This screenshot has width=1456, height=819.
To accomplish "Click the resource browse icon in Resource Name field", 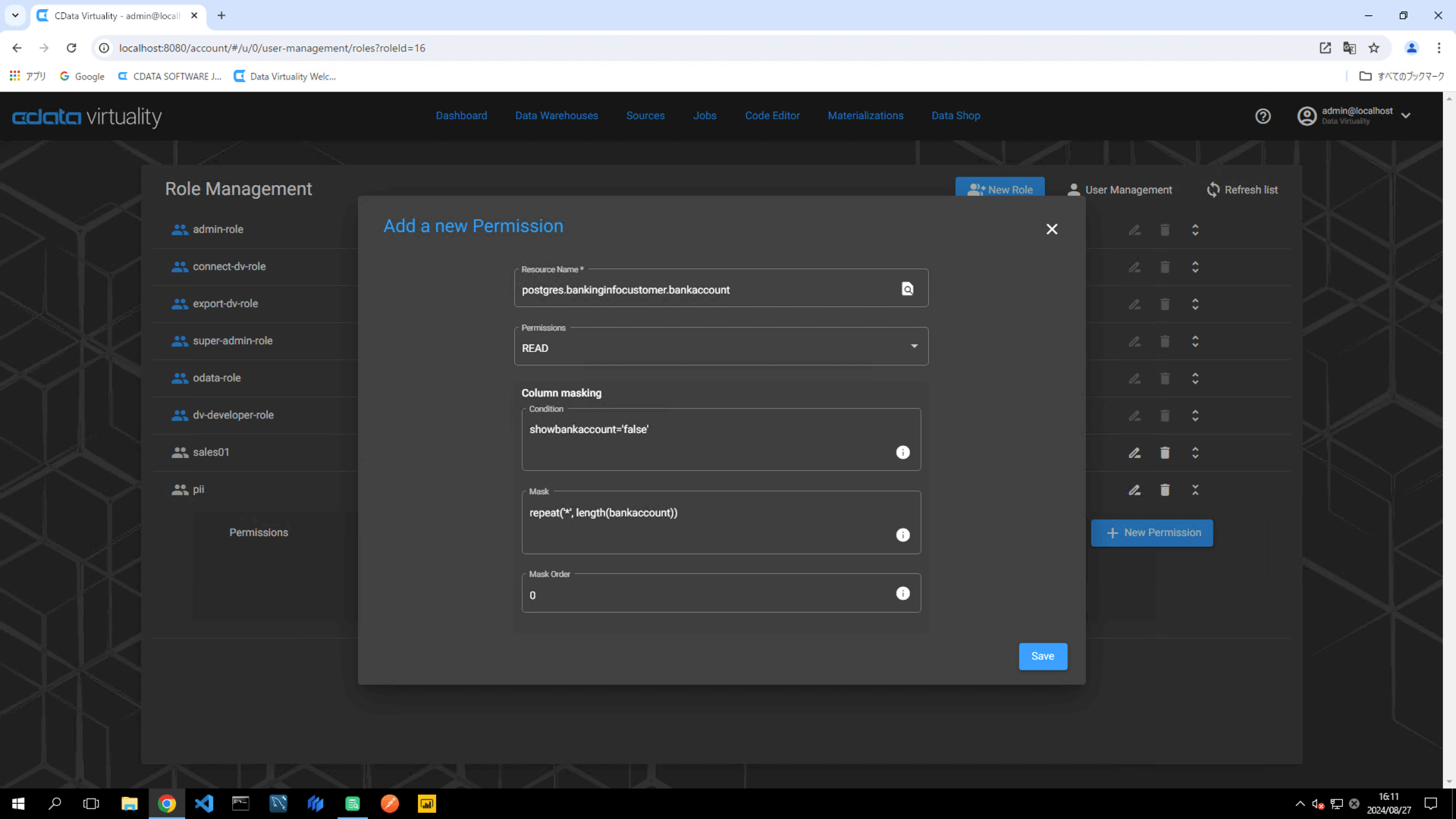I will tap(907, 289).
